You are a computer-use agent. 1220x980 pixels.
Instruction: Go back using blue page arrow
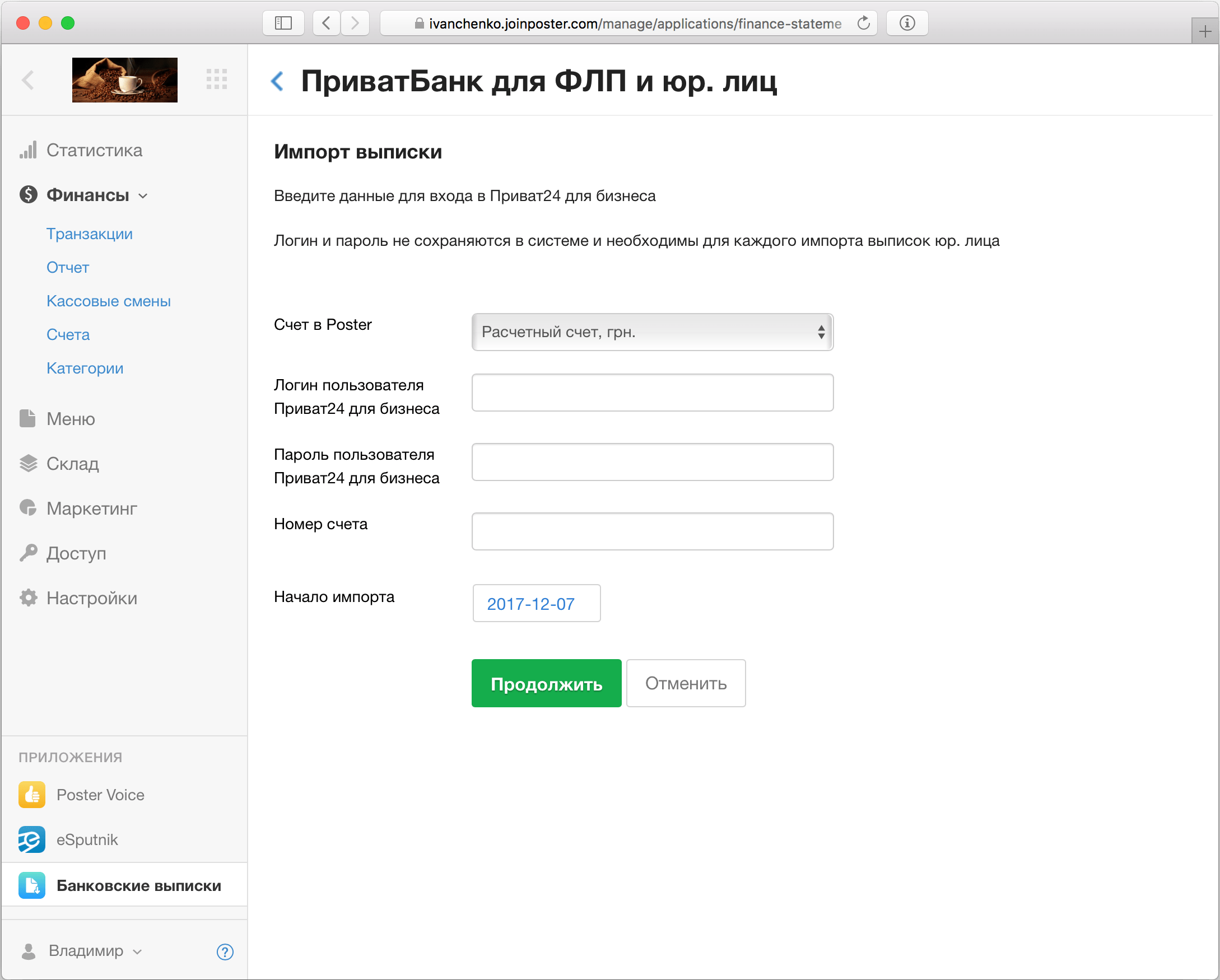tap(277, 81)
